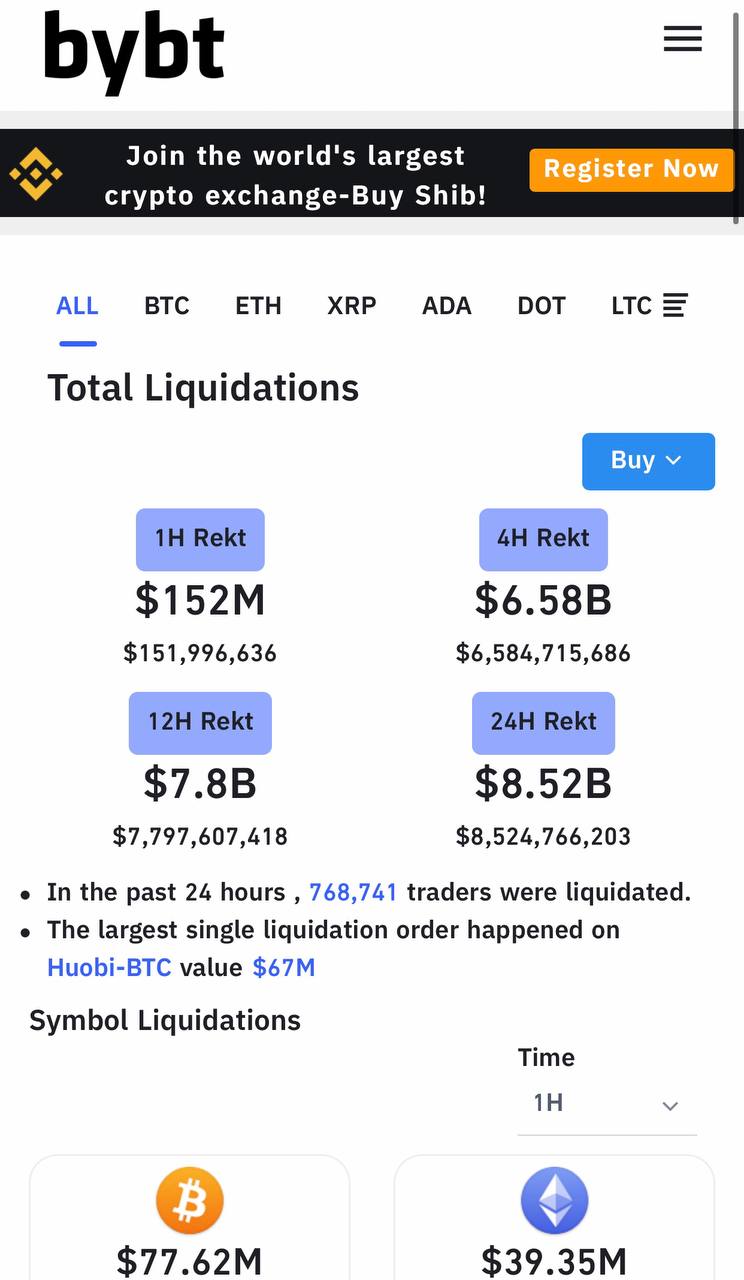Screen dimensions: 744x1280
Task: Select the DOT tab
Action: pos(541,306)
